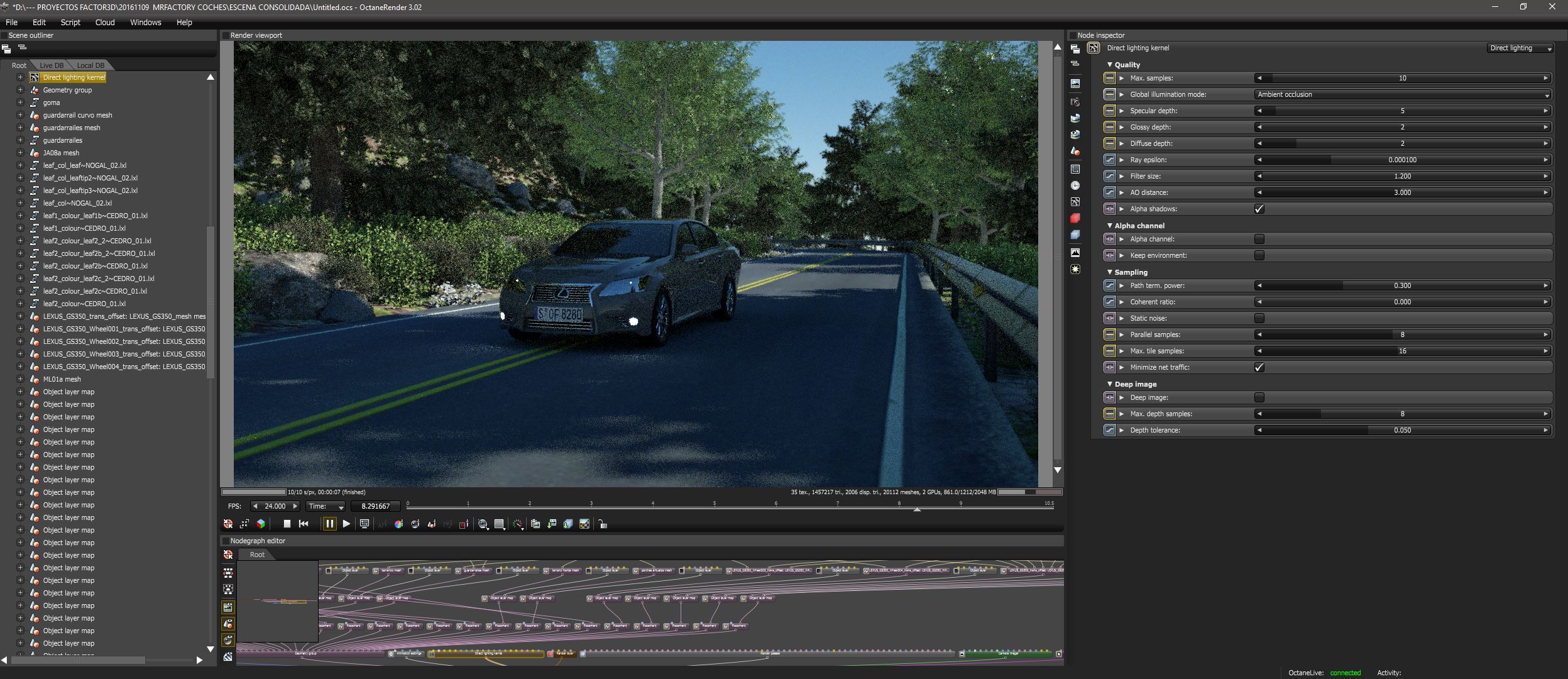The image size is (1568, 679).
Task: Open the Script menu
Action: coord(70,22)
